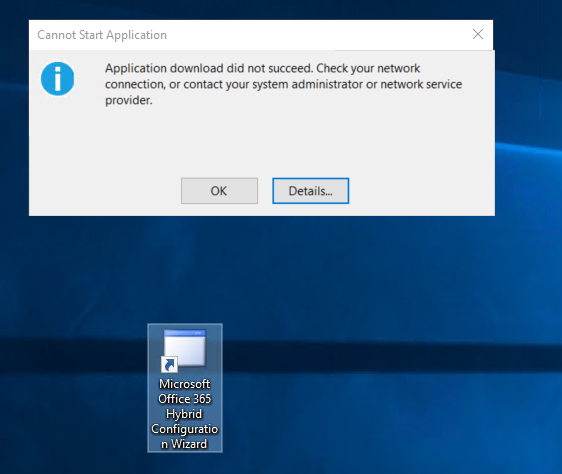The image size is (562, 474).
Task: Click the shortcut arrow overlay on desktop icon
Action: 169,365
